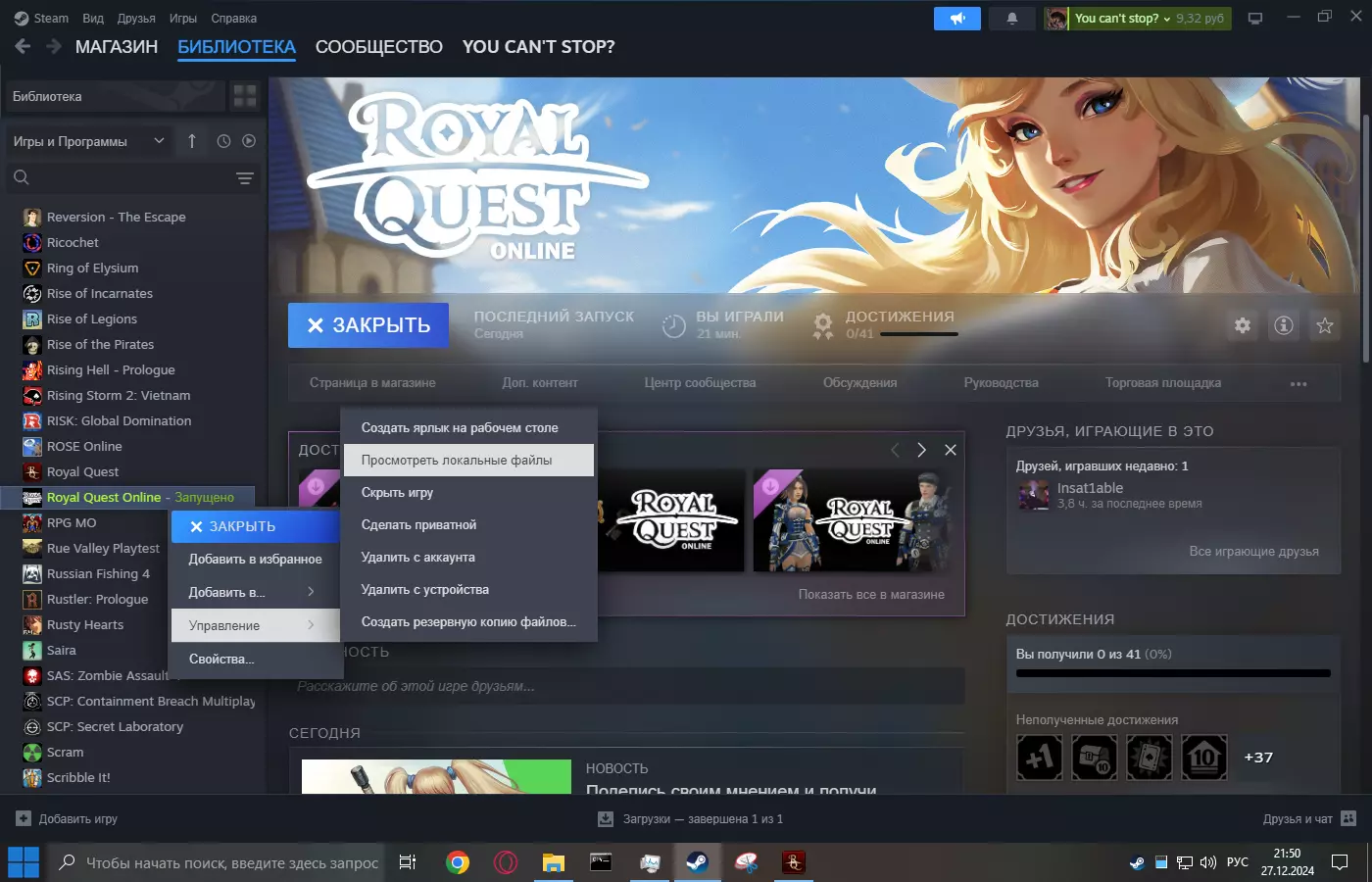Open Task View on the taskbar

(x=408, y=862)
